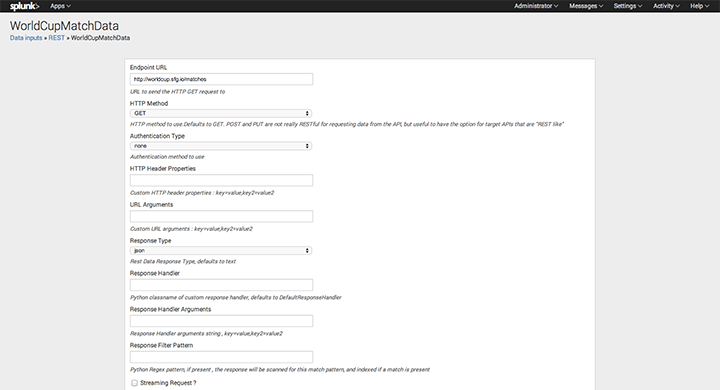Click the HTTP Header Properties field
The width and height of the screenshot is (720, 390).
(x=221, y=180)
